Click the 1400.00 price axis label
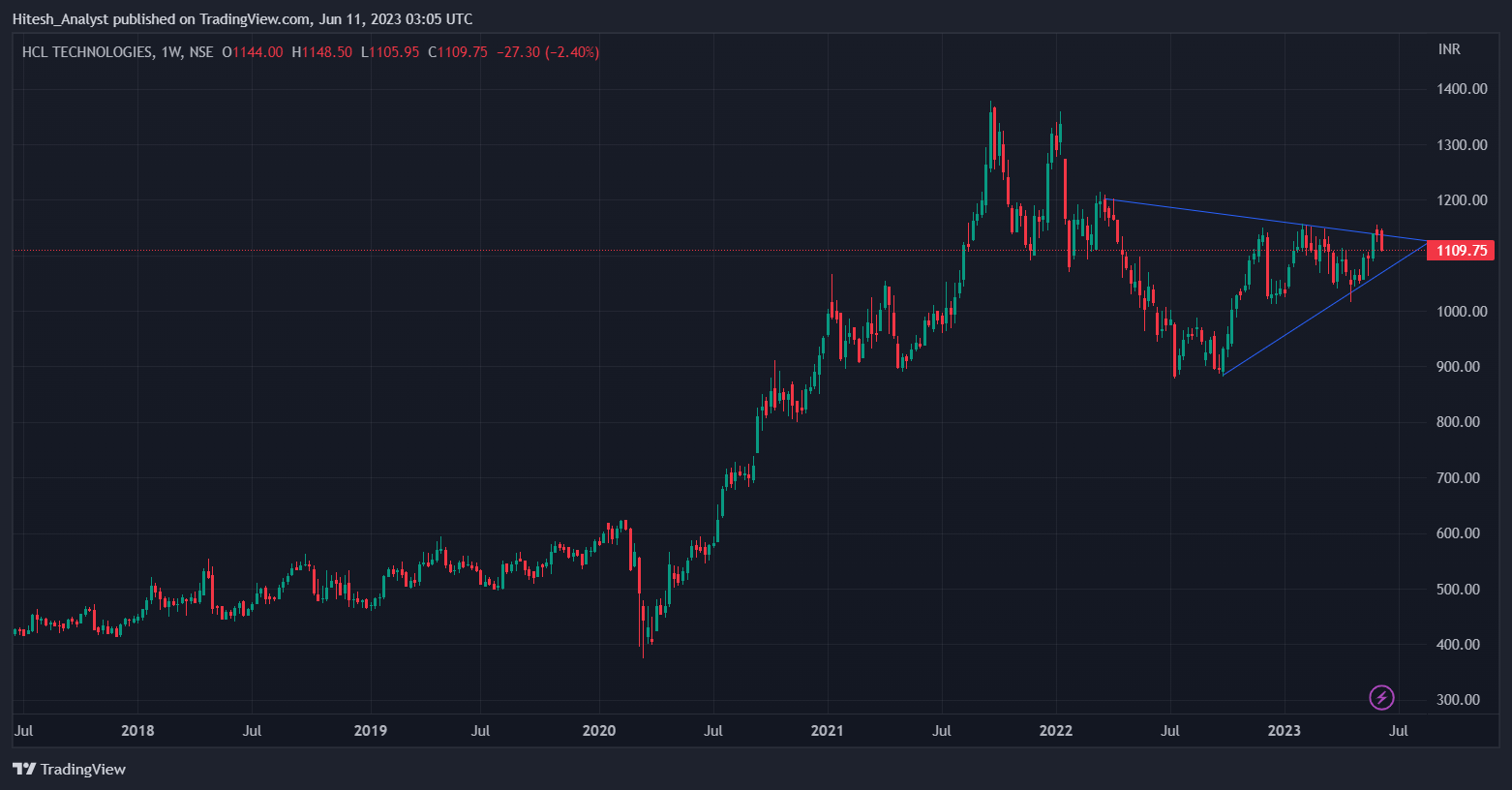The height and width of the screenshot is (790, 1512). (1462, 89)
